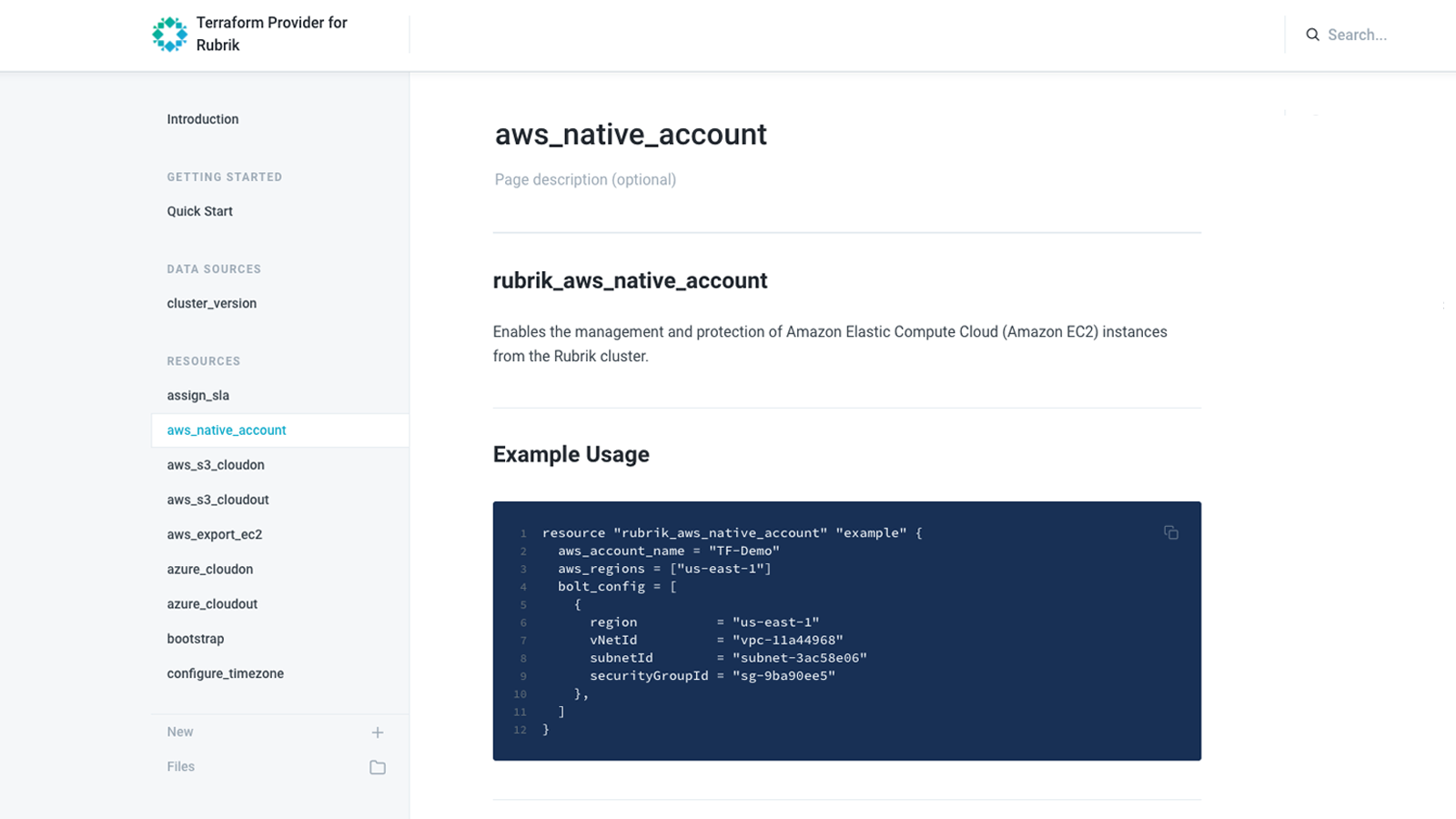The width and height of the screenshot is (1456, 819).
Task: Click the search magnifier icon
Action: 1312,35
